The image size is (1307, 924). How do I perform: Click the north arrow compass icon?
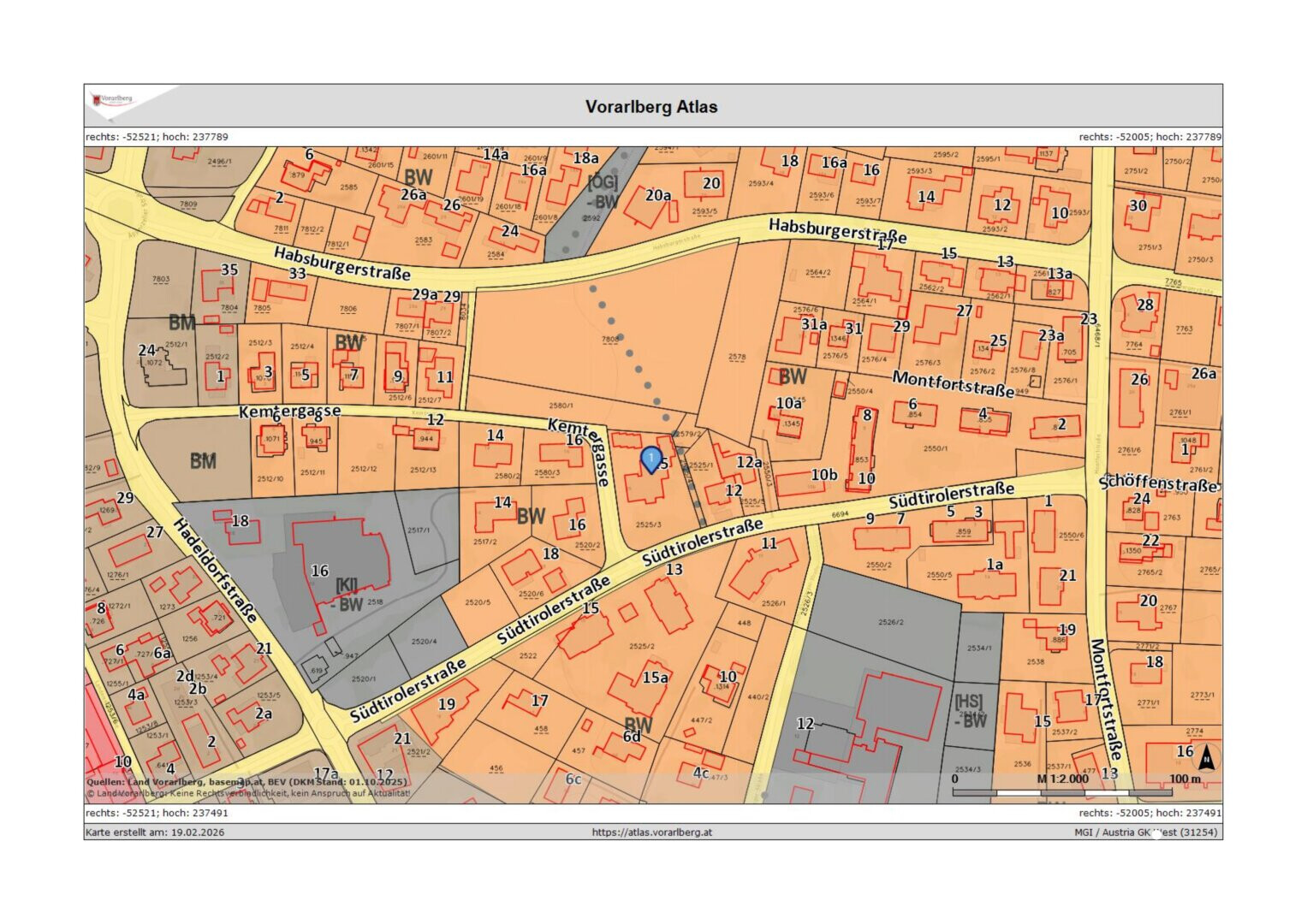pyautogui.click(x=1206, y=758)
